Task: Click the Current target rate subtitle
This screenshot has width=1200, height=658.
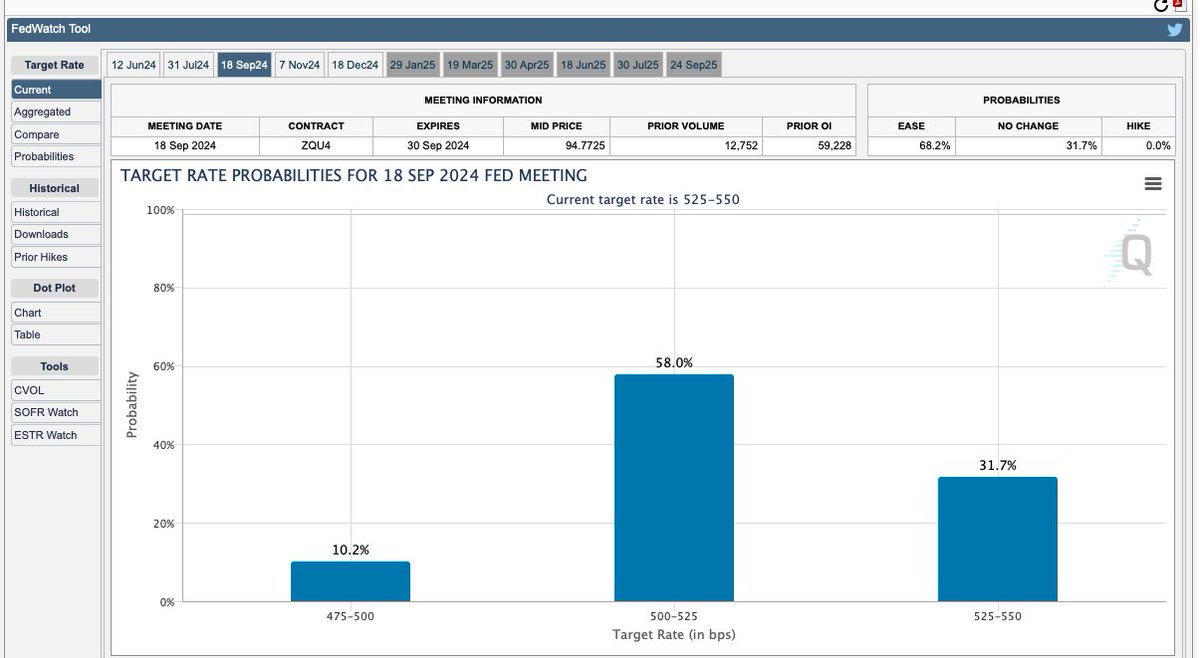Action: click(x=643, y=200)
